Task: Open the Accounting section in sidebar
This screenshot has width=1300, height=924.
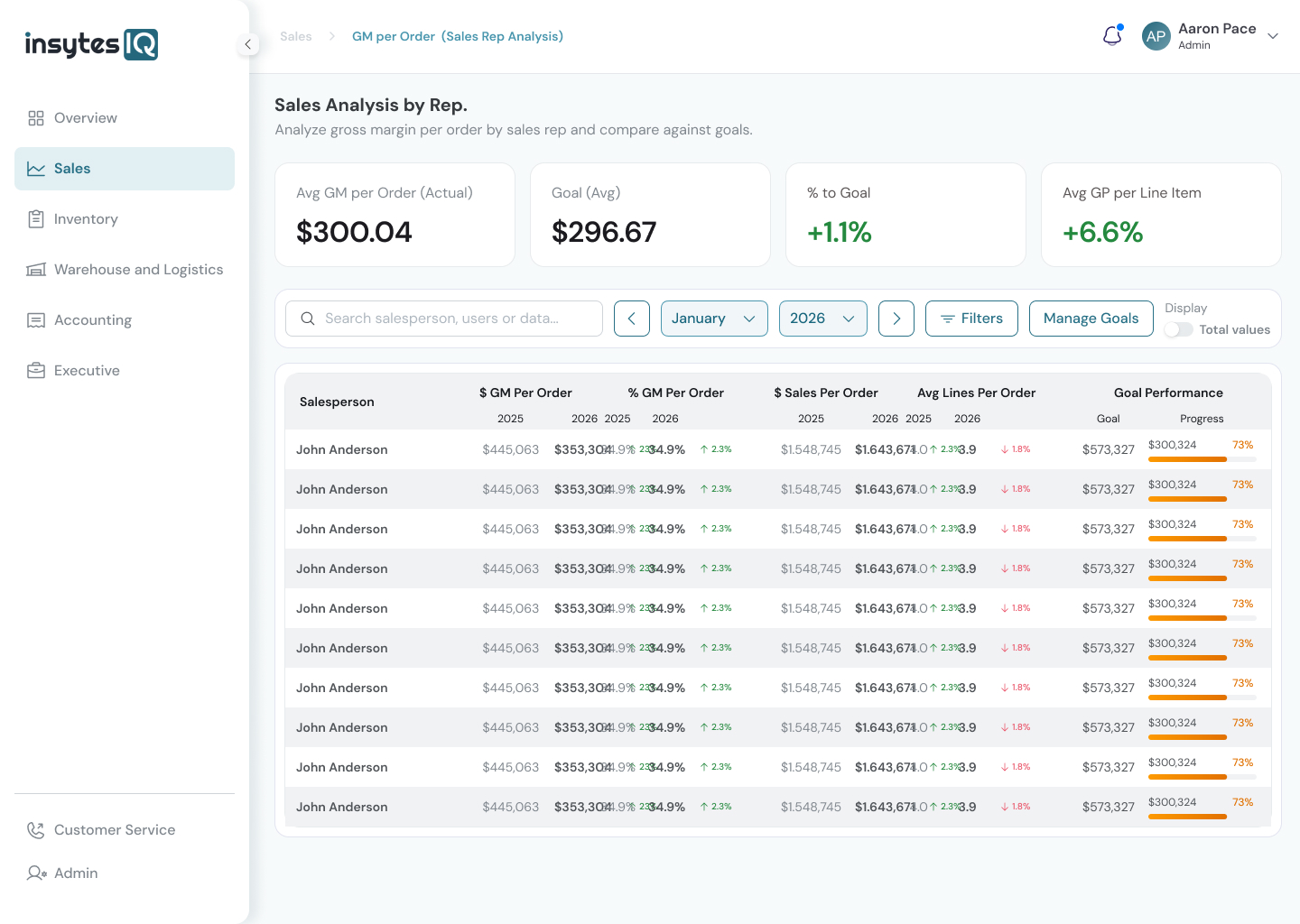Action: click(93, 320)
